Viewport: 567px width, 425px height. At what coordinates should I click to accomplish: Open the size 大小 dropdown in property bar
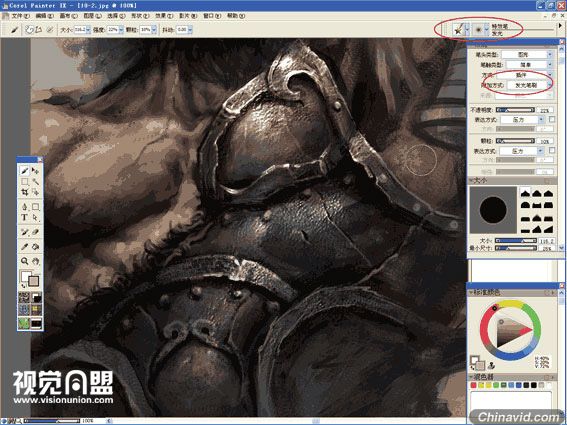88,30
